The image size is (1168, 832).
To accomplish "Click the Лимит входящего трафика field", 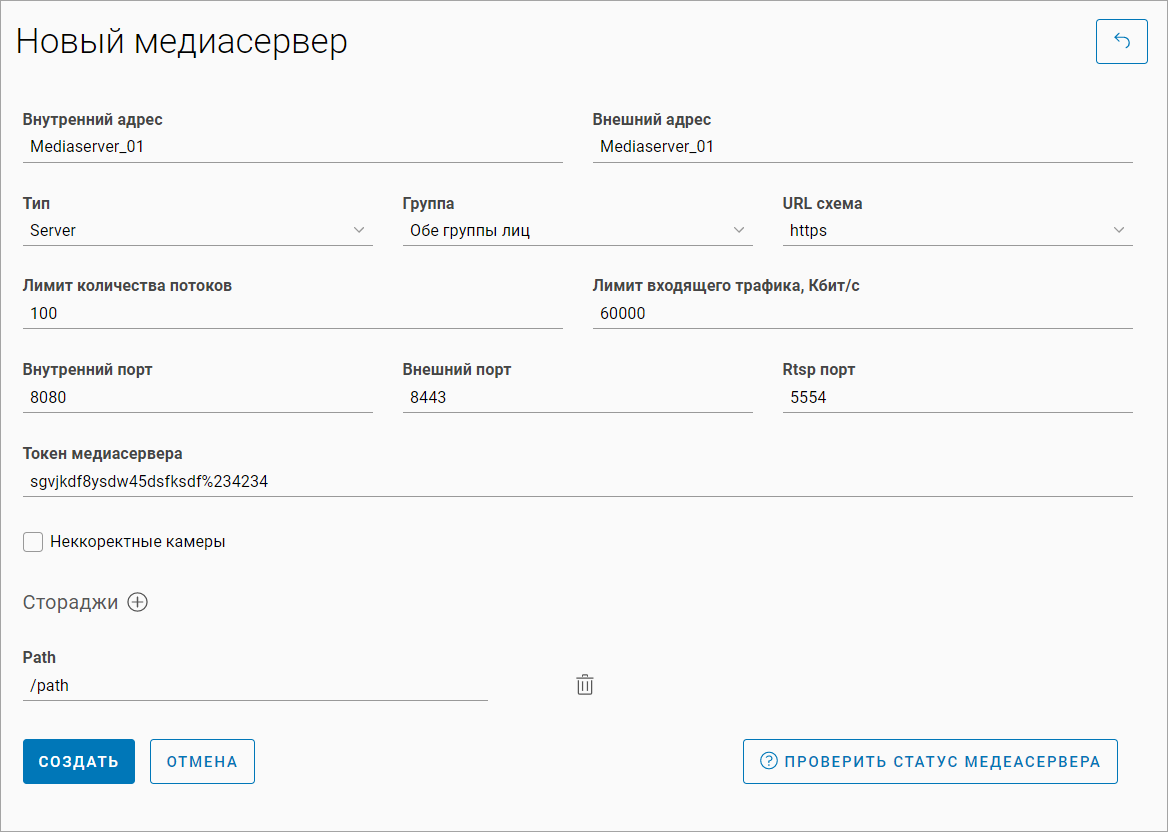I will point(862,313).
